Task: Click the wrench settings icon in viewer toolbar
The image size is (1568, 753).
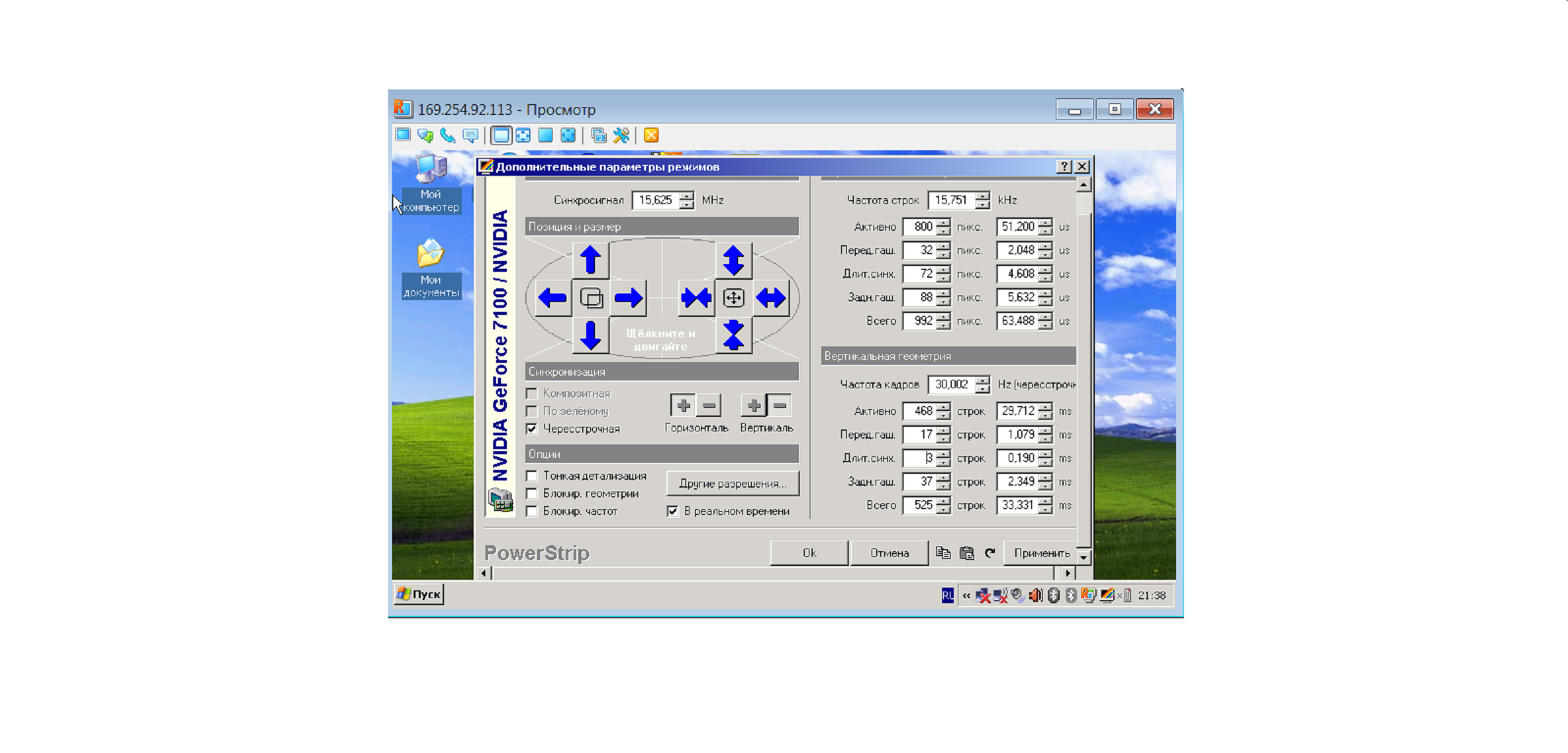Action: tap(621, 135)
